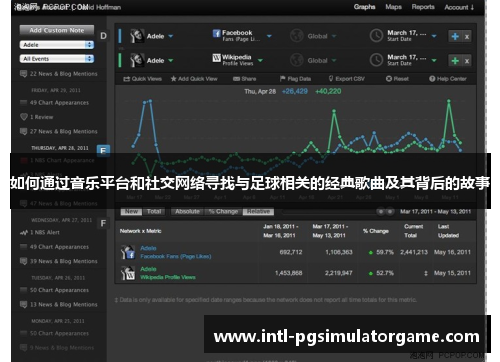500x362 pixels.
Task: Click clock icon in Facebook row
Action: point(376,36)
